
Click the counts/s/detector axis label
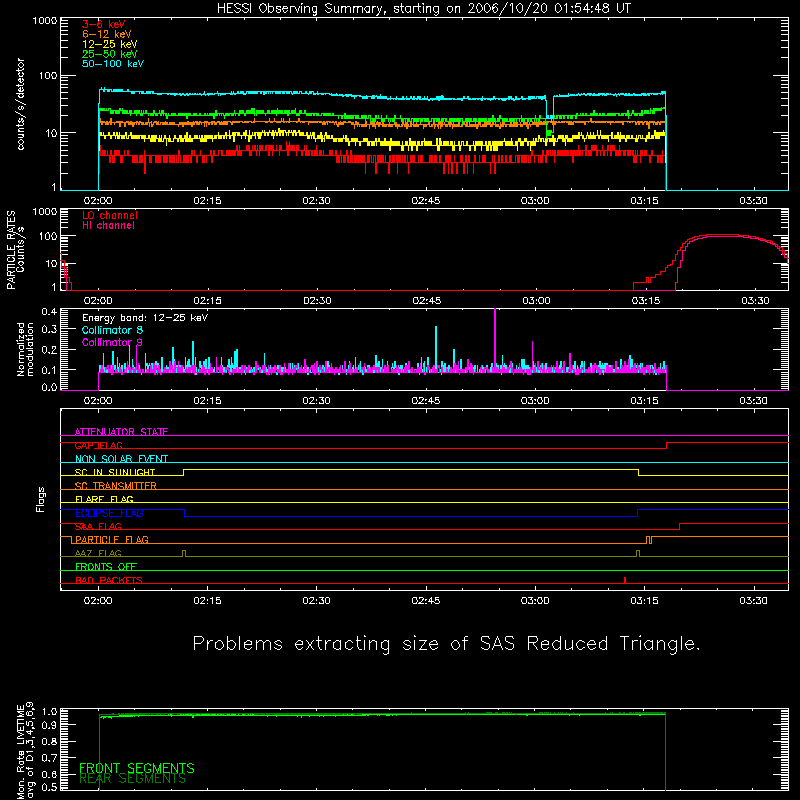pos(20,104)
